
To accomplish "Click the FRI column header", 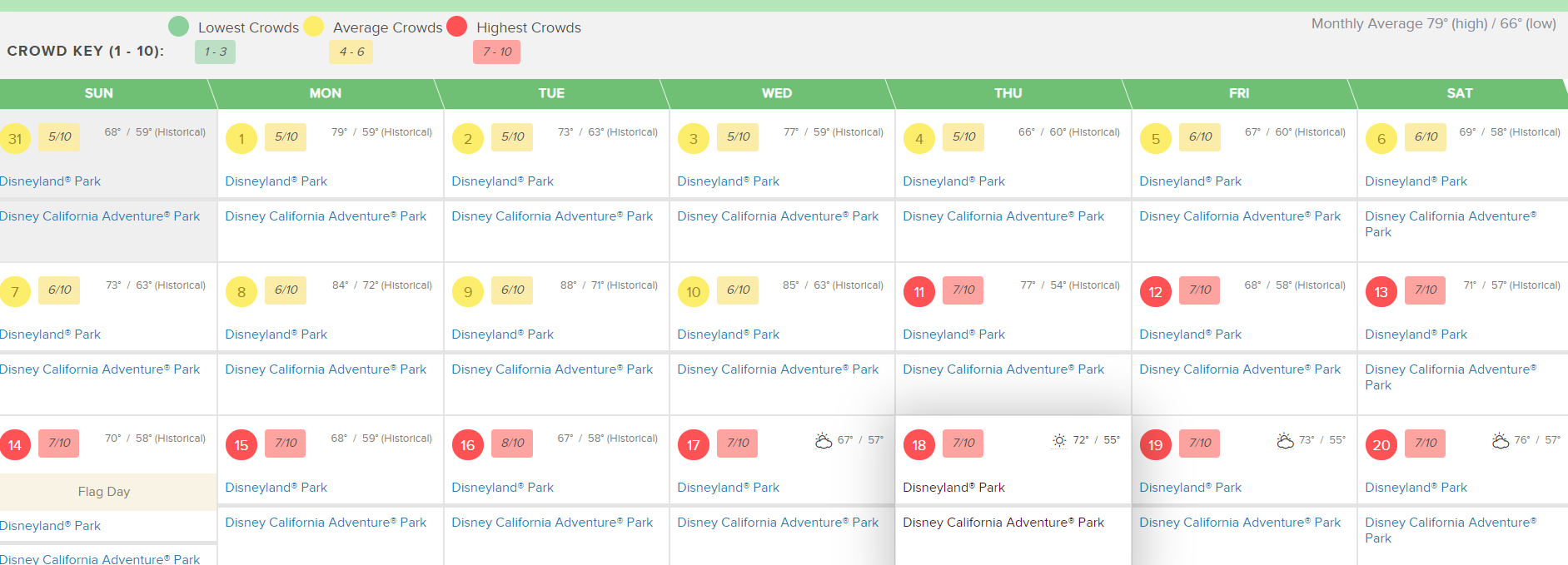I will pyautogui.click(x=1239, y=94).
